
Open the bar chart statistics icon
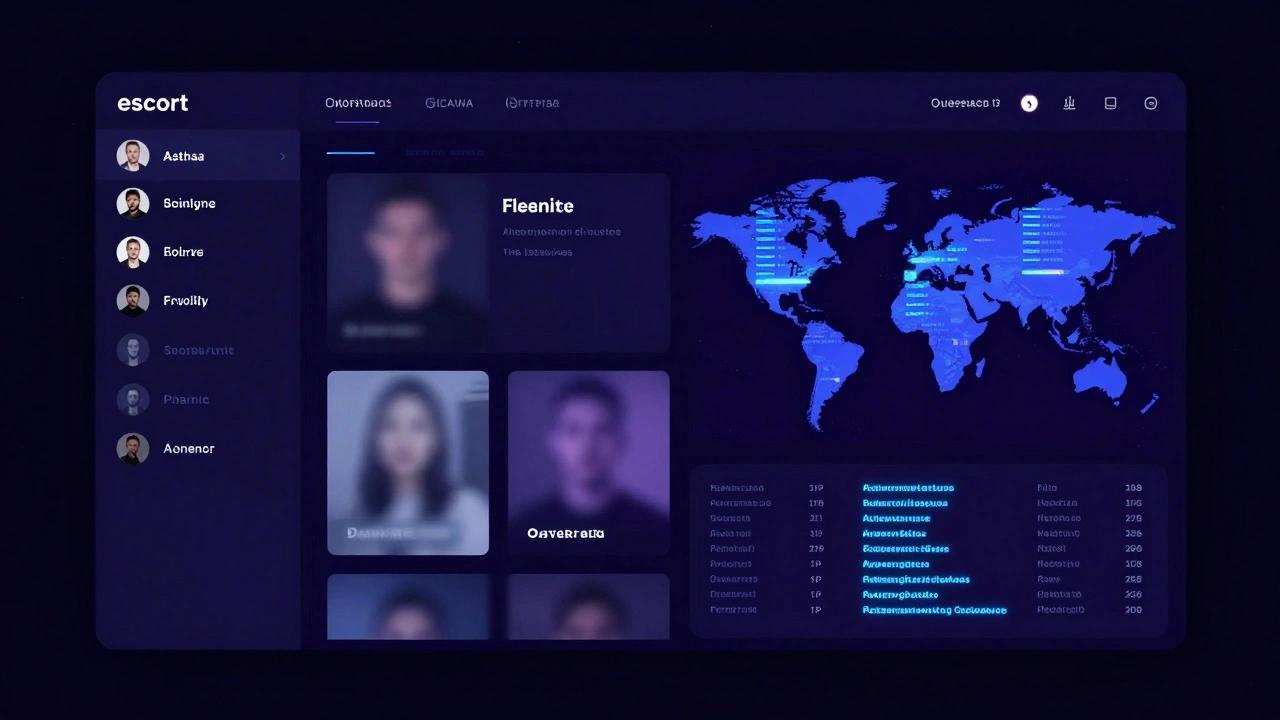1069,103
